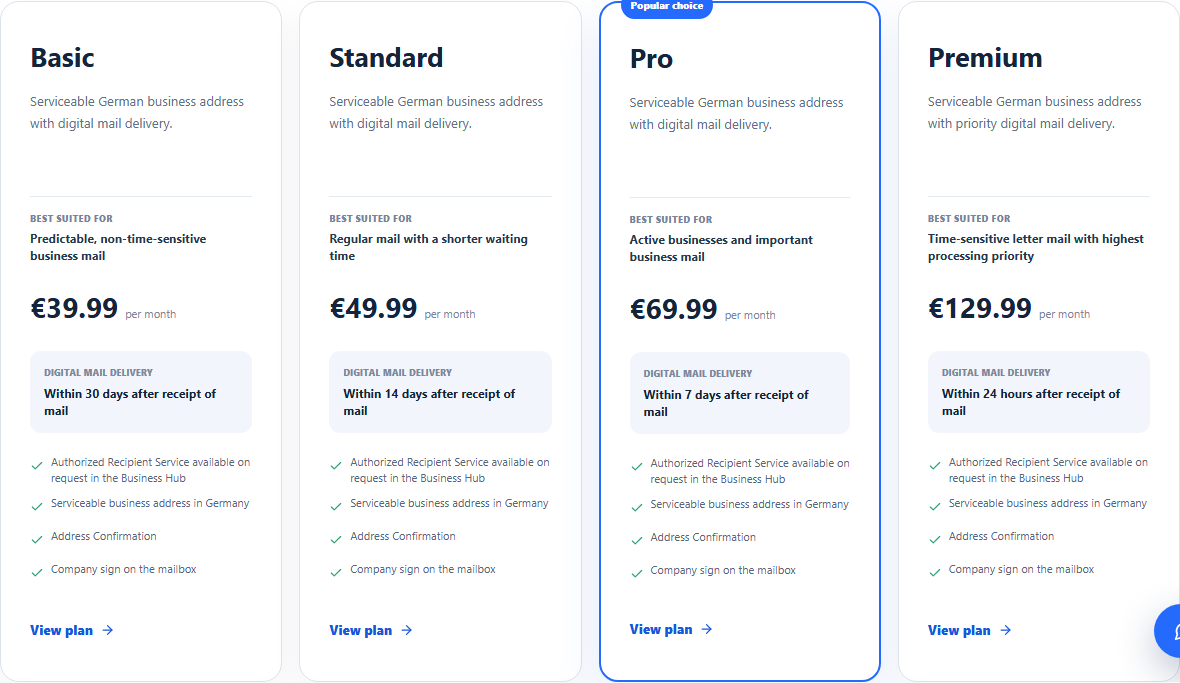Open the View plan link for Basic
The image size is (1180, 683).
[71, 630]
